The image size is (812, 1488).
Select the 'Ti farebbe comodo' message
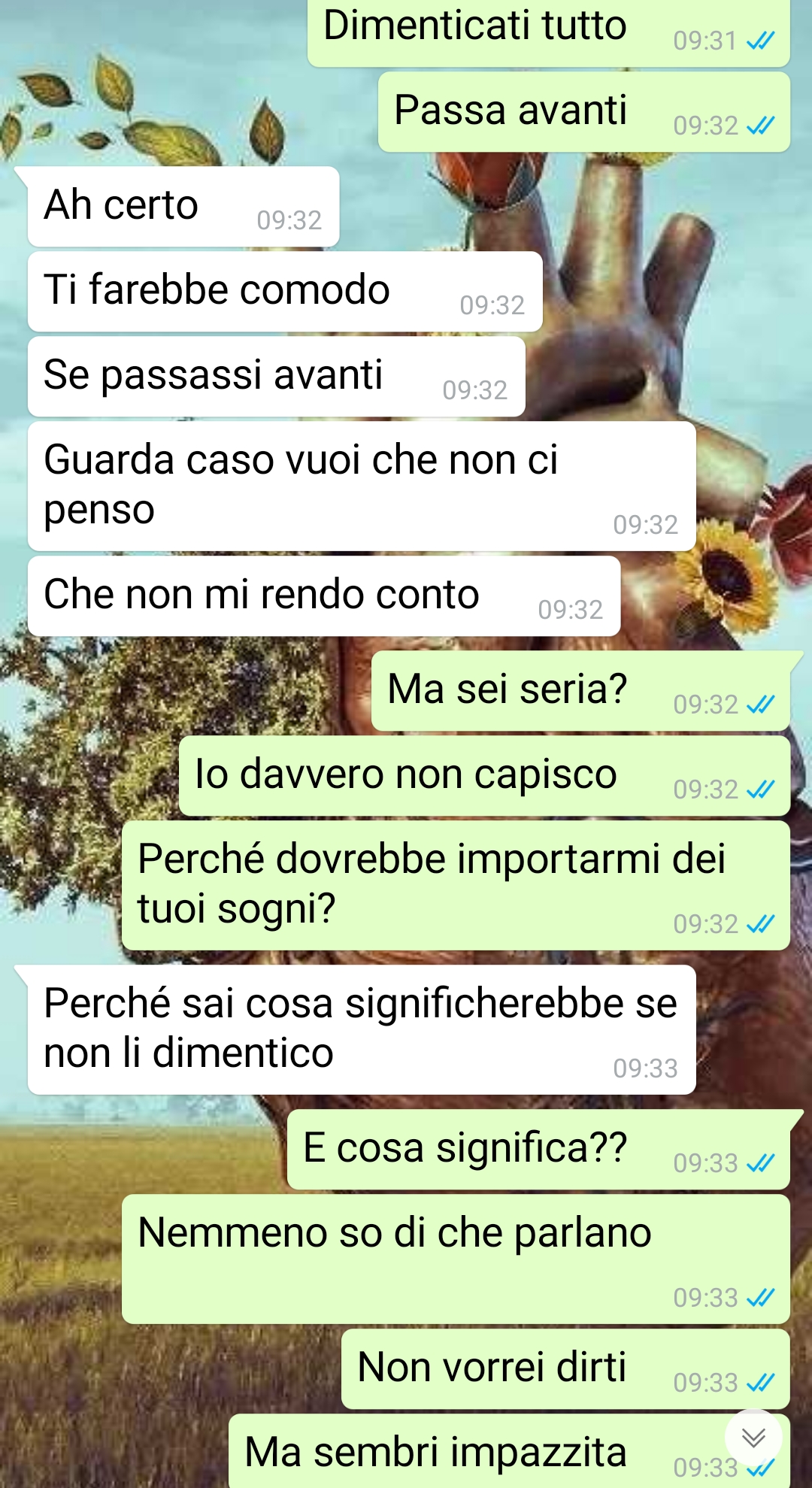click(x=285, y=292)
